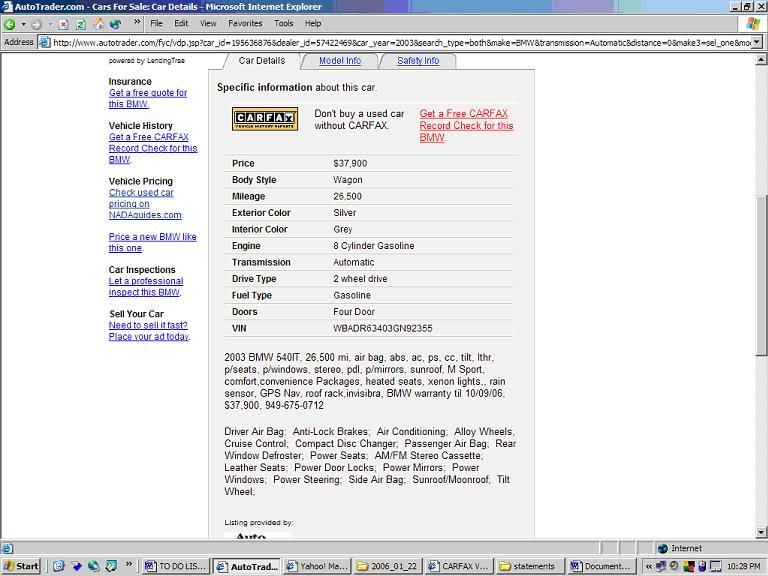Click the page icon in the status bar

pos(7,548)
